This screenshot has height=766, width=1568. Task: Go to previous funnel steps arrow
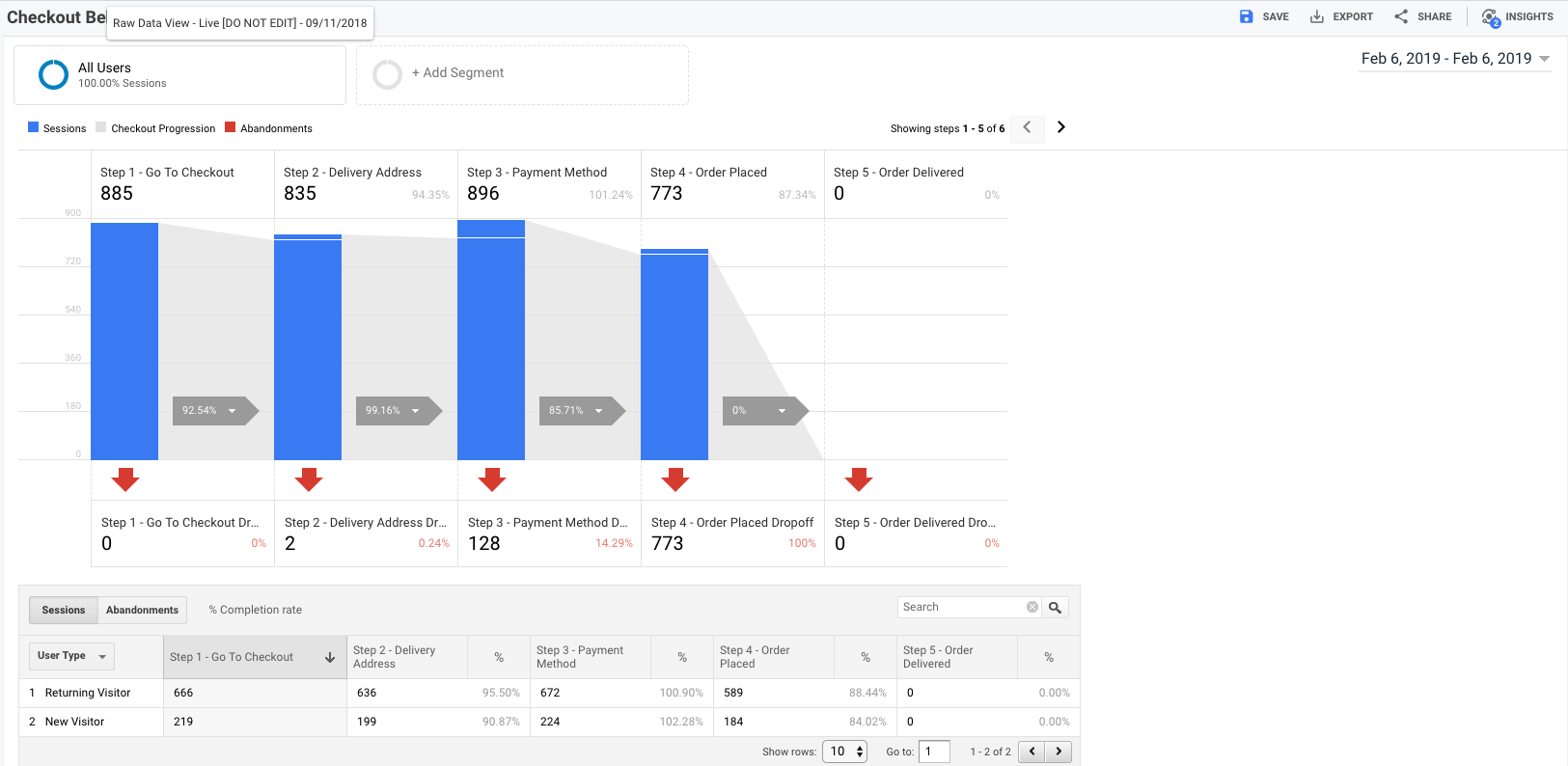click(x=1027, y=127)
